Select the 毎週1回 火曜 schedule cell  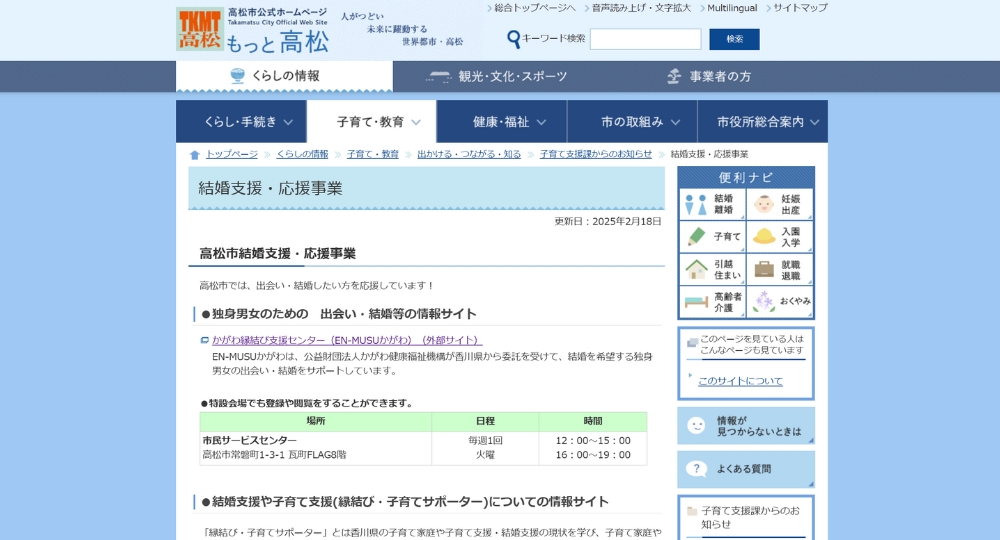(485, 448)
